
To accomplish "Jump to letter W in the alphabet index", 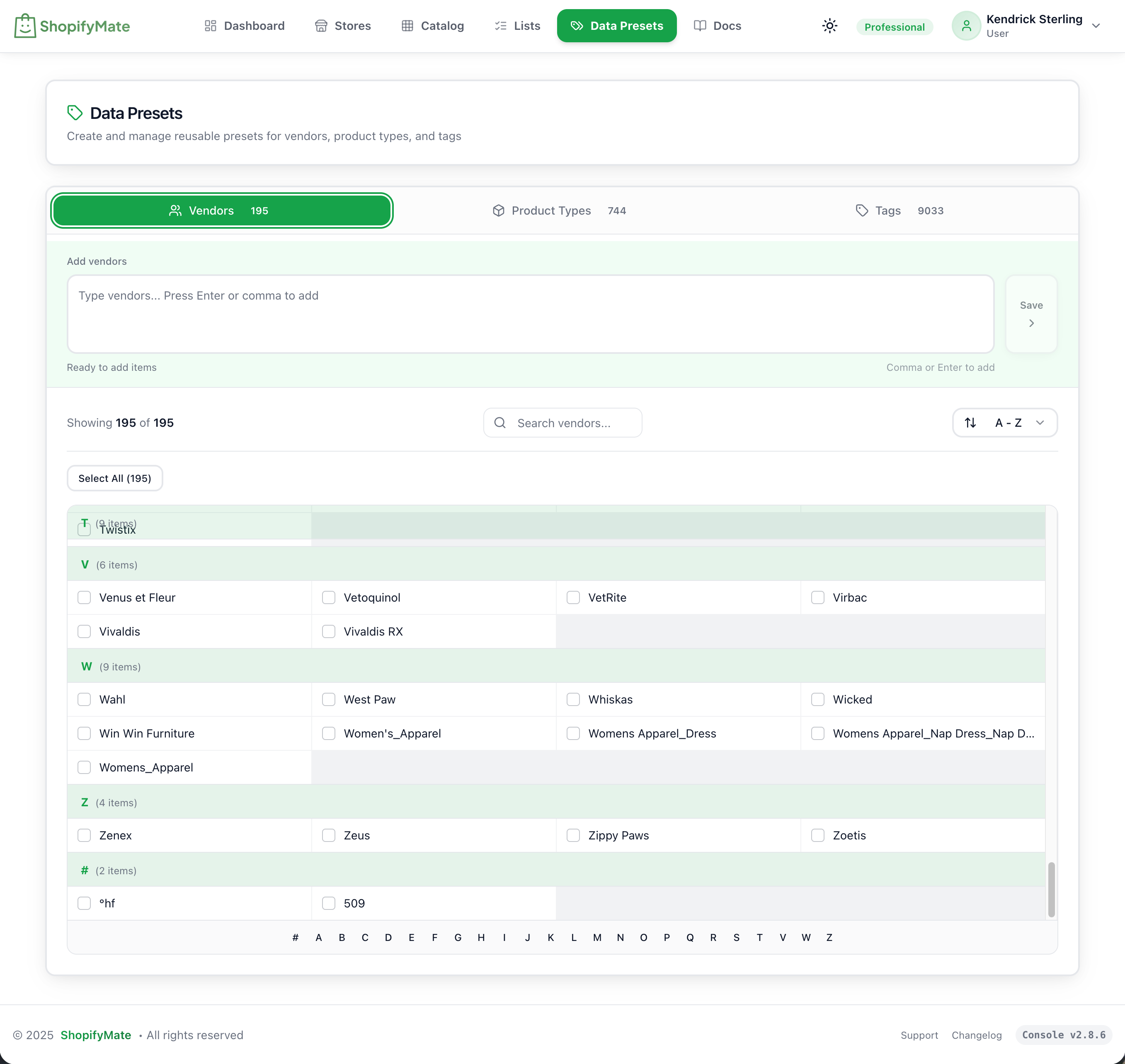I will (805, 937).
